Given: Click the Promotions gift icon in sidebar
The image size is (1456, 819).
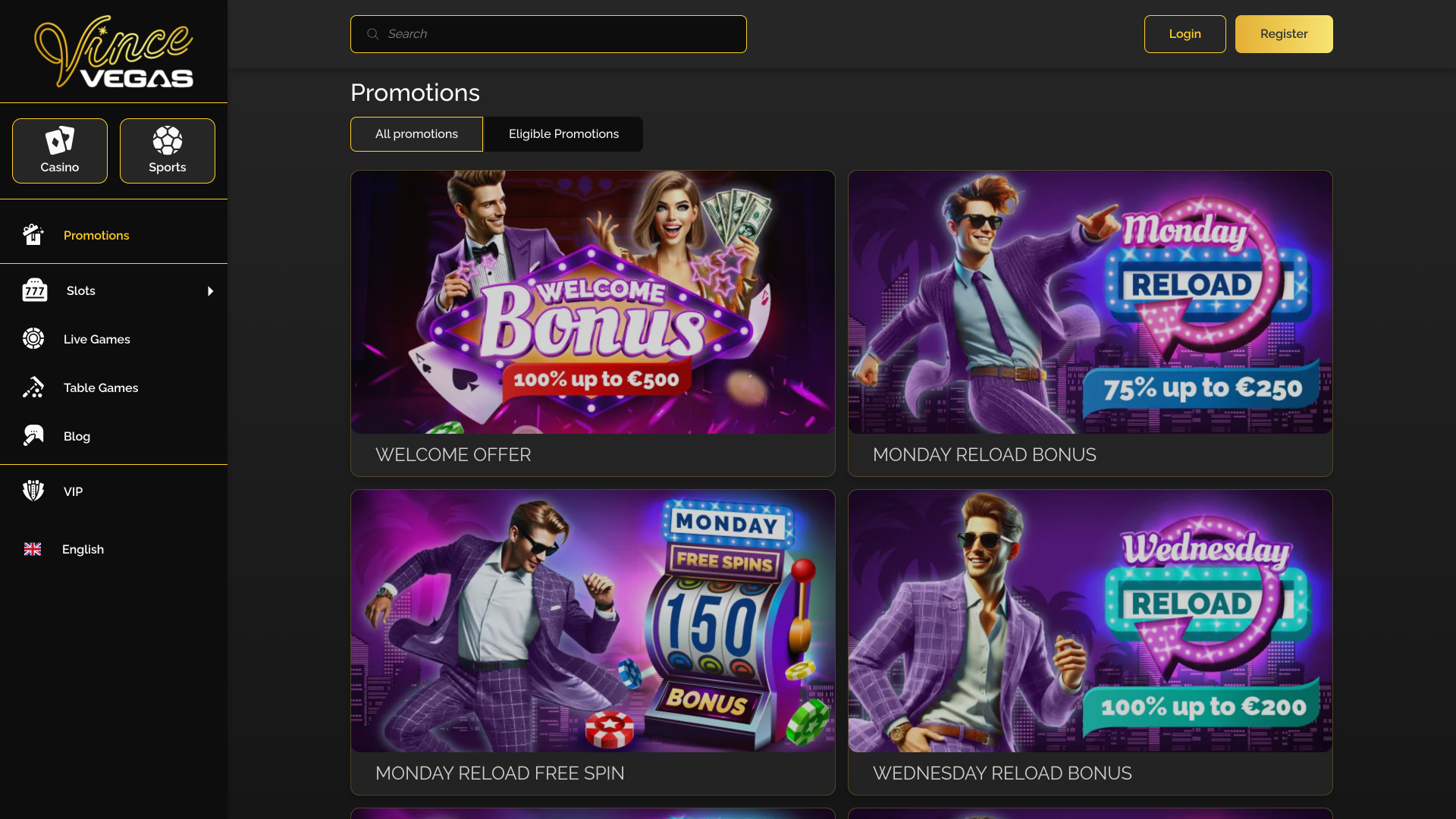Looking at the screenshot, I should [33, 235].
